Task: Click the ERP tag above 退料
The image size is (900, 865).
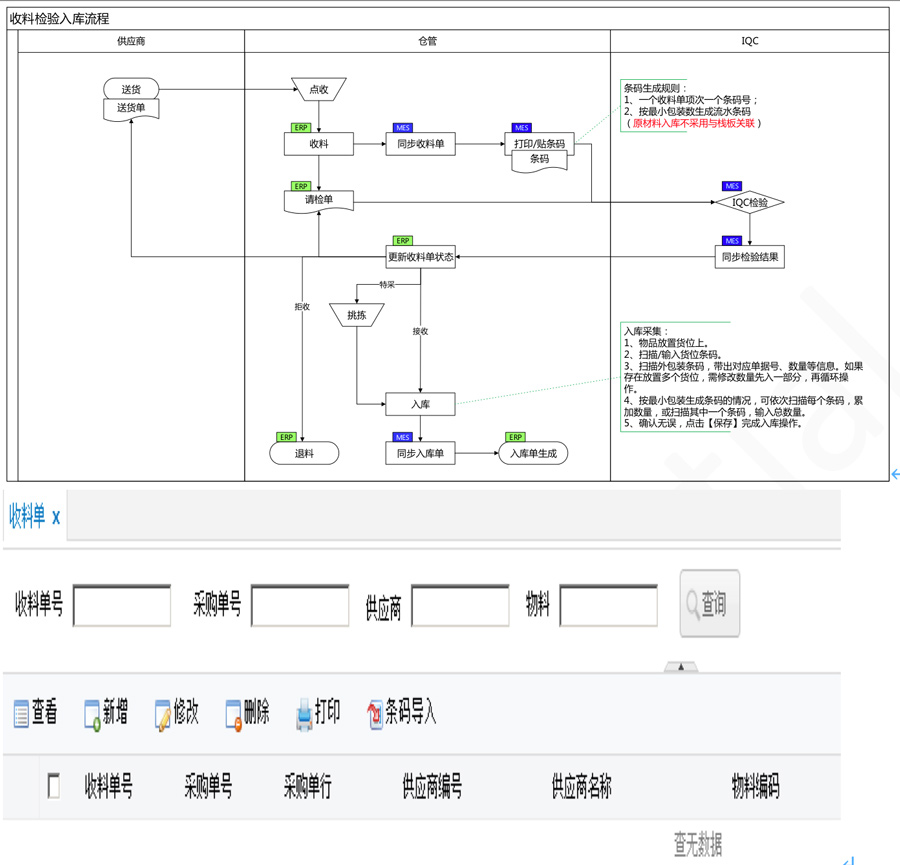Action: 286,437
